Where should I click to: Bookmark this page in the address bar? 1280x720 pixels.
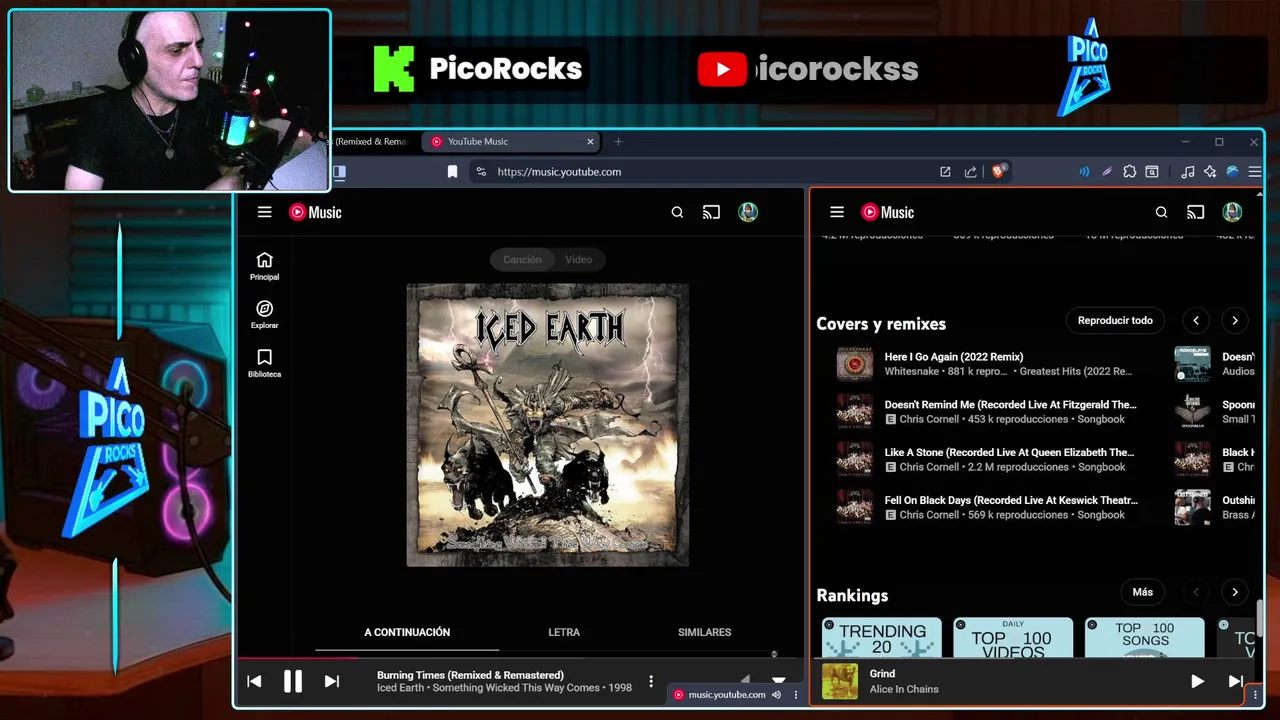coord(452,172)
